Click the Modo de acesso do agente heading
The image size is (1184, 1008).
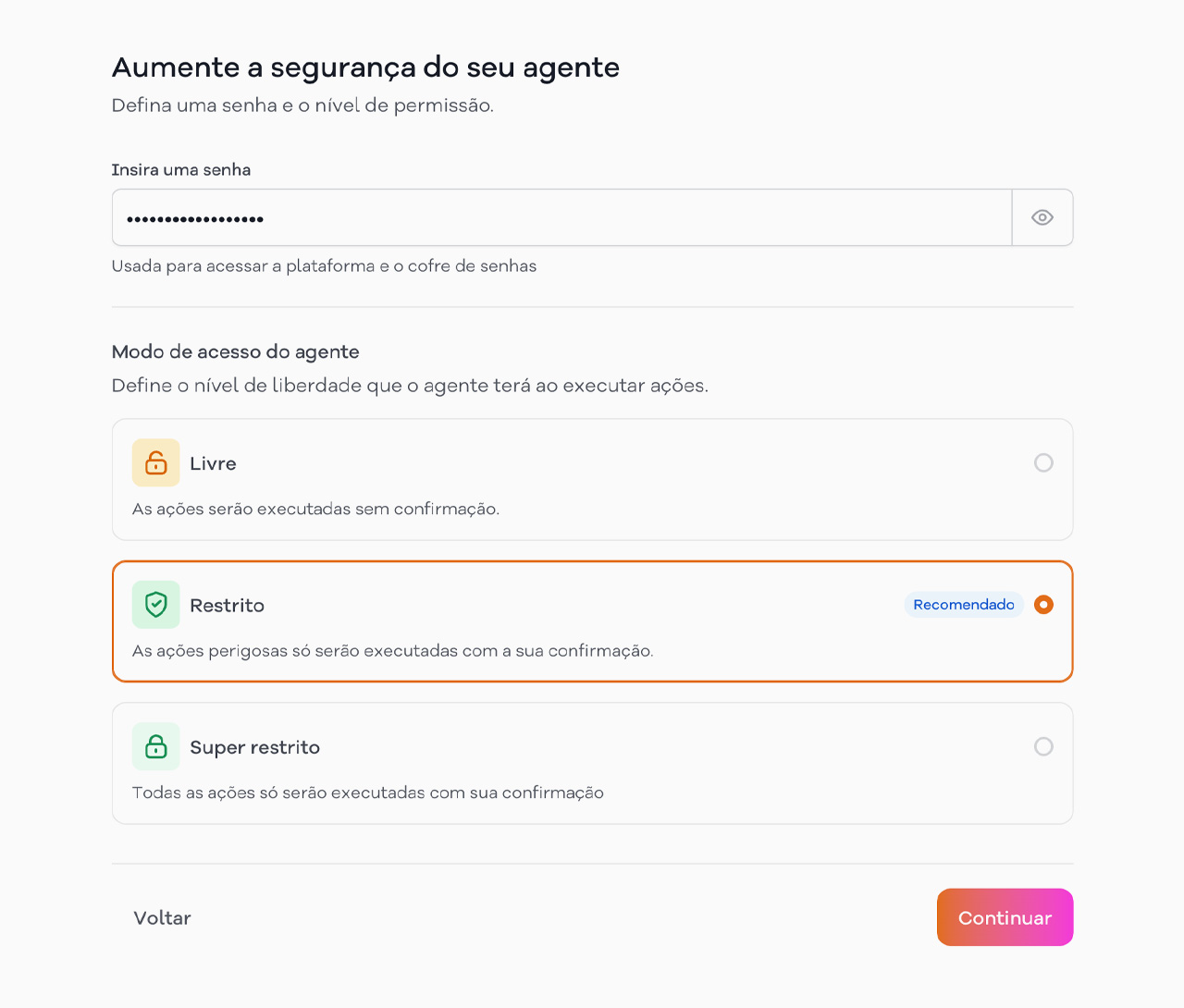click(236, 351)
